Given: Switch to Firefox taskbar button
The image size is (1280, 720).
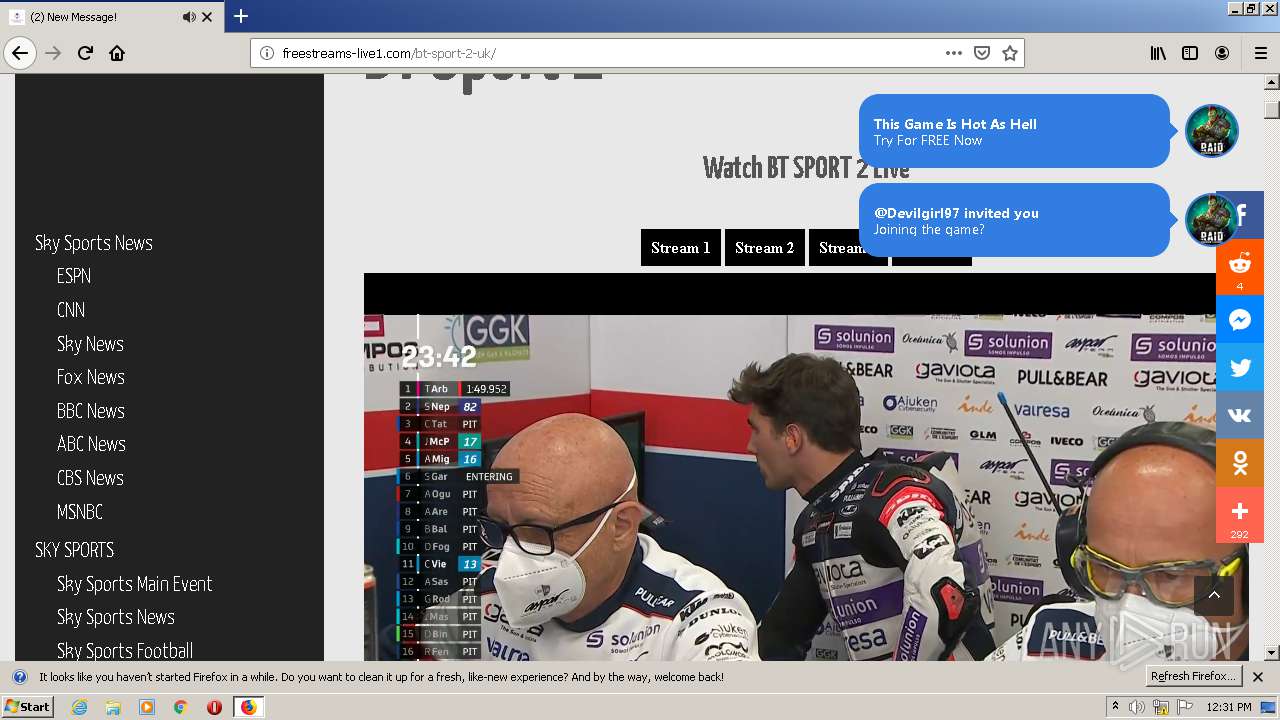Looking at the screenshot, I should pos(248,707).
